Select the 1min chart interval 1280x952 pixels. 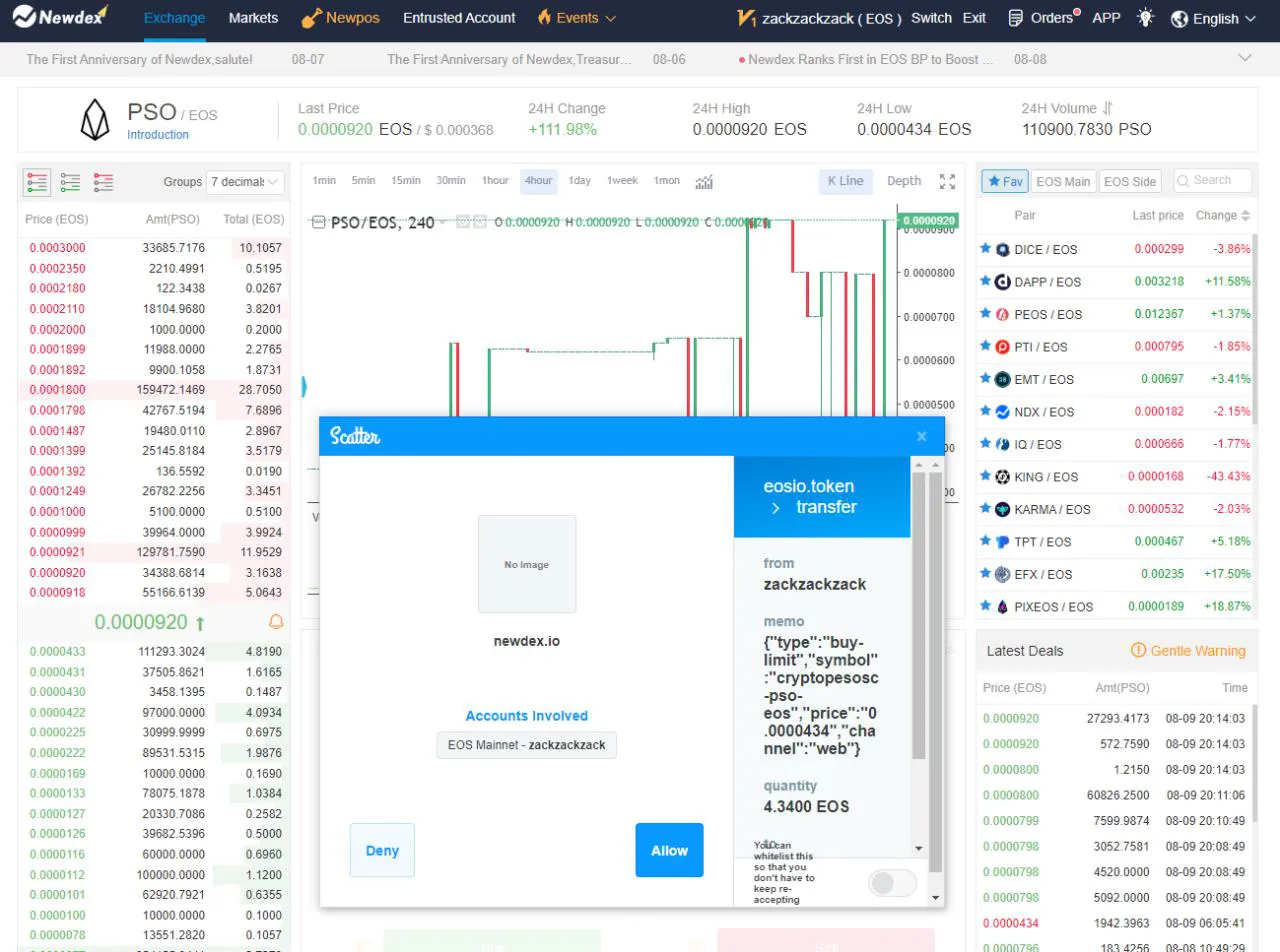pos(324,181)
